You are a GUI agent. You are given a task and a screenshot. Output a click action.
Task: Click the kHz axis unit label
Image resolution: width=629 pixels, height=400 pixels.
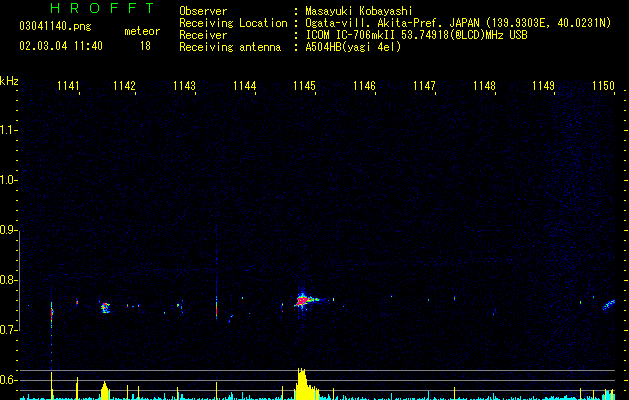9,81
